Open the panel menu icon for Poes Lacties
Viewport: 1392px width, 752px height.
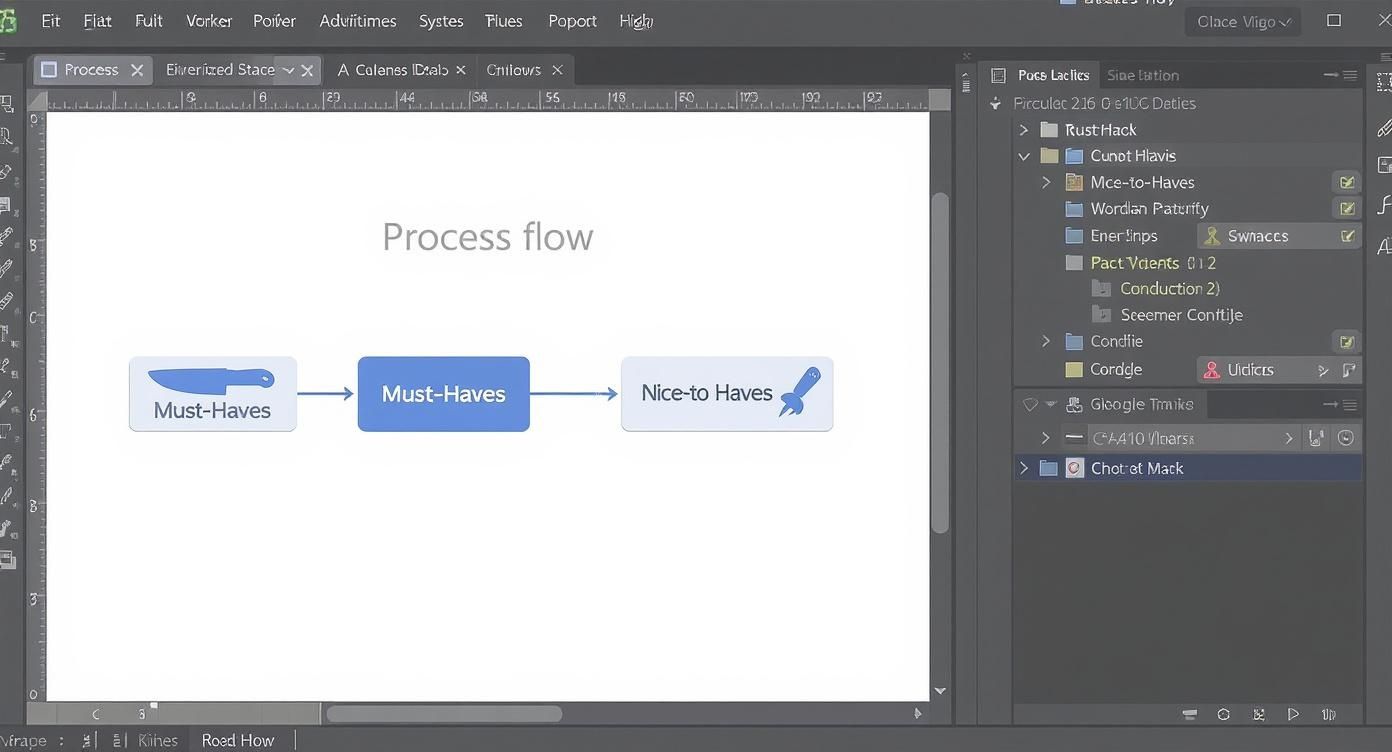click(1350, 75)
